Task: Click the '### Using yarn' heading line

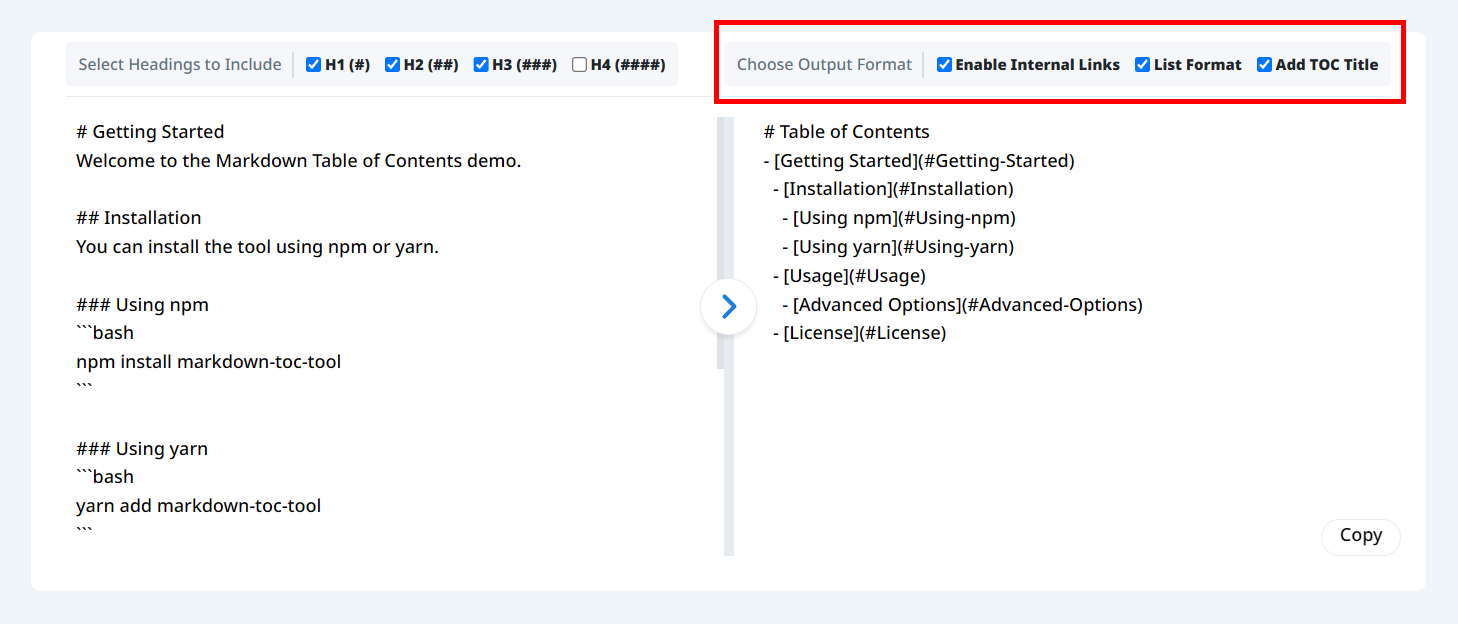Action: pyautogui.click(x=142, y=449)
